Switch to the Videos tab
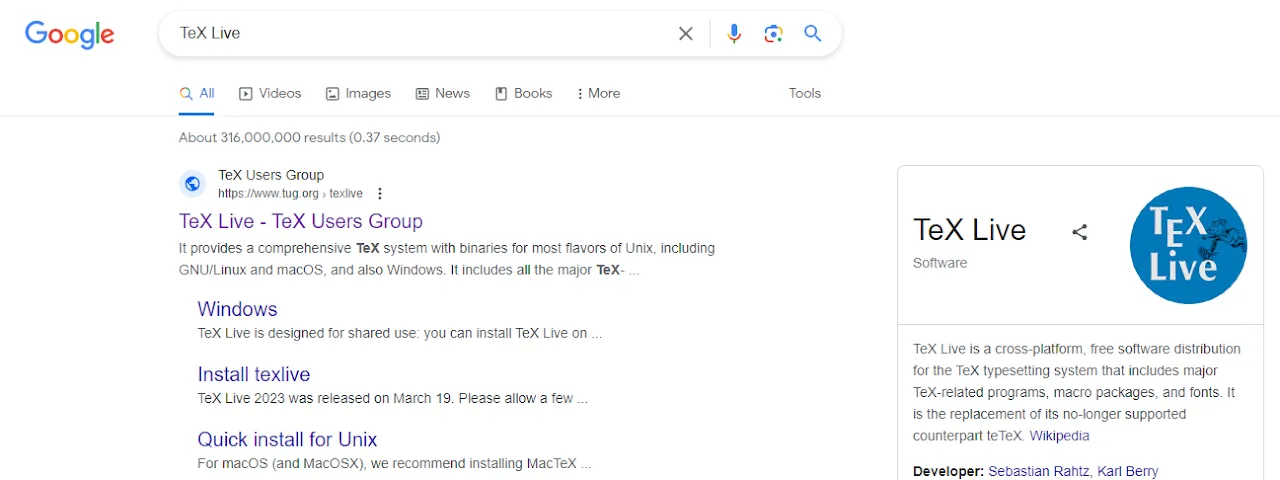Screen dimensions: 1280x480 (270, 93)
